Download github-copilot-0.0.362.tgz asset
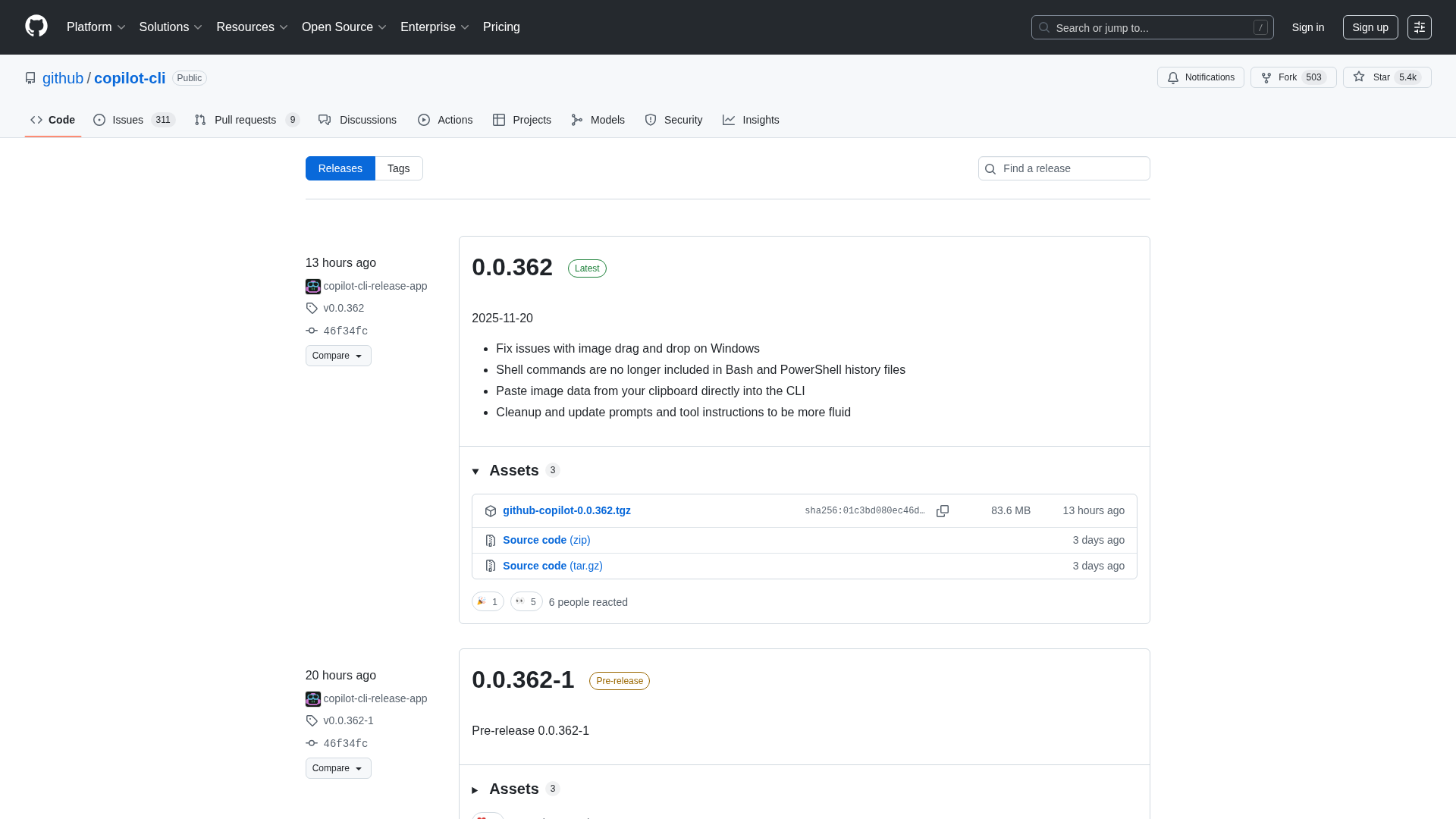The height and width of the screenshot is (819, 1456). (566, 510)
